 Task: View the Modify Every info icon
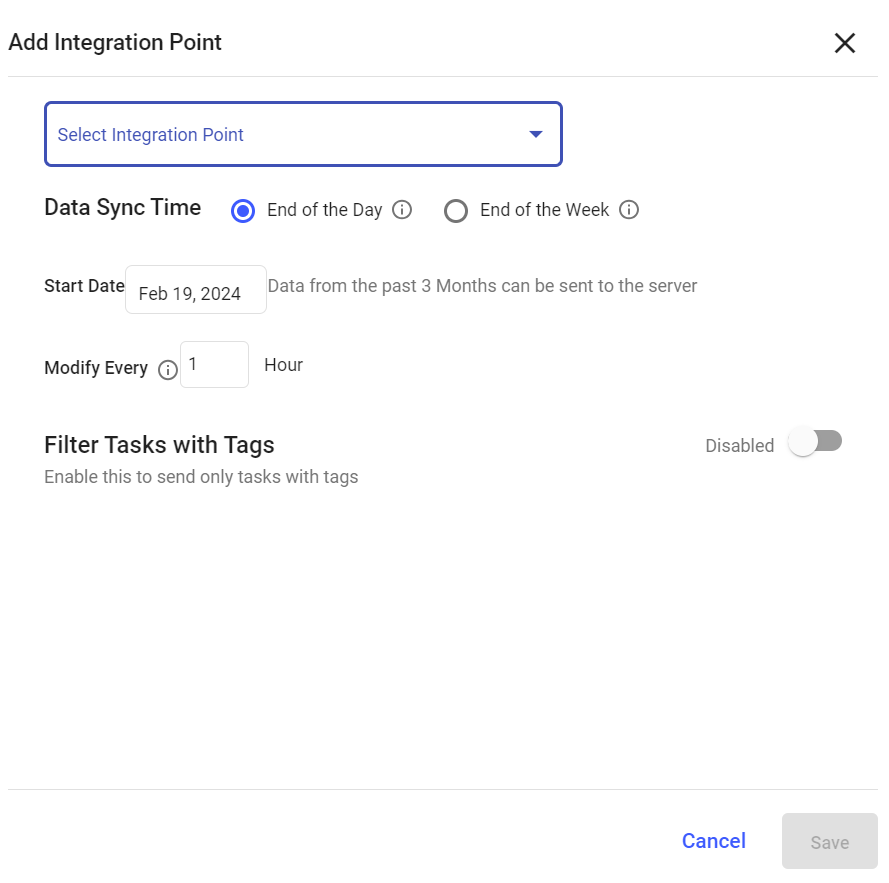point(168,370)
